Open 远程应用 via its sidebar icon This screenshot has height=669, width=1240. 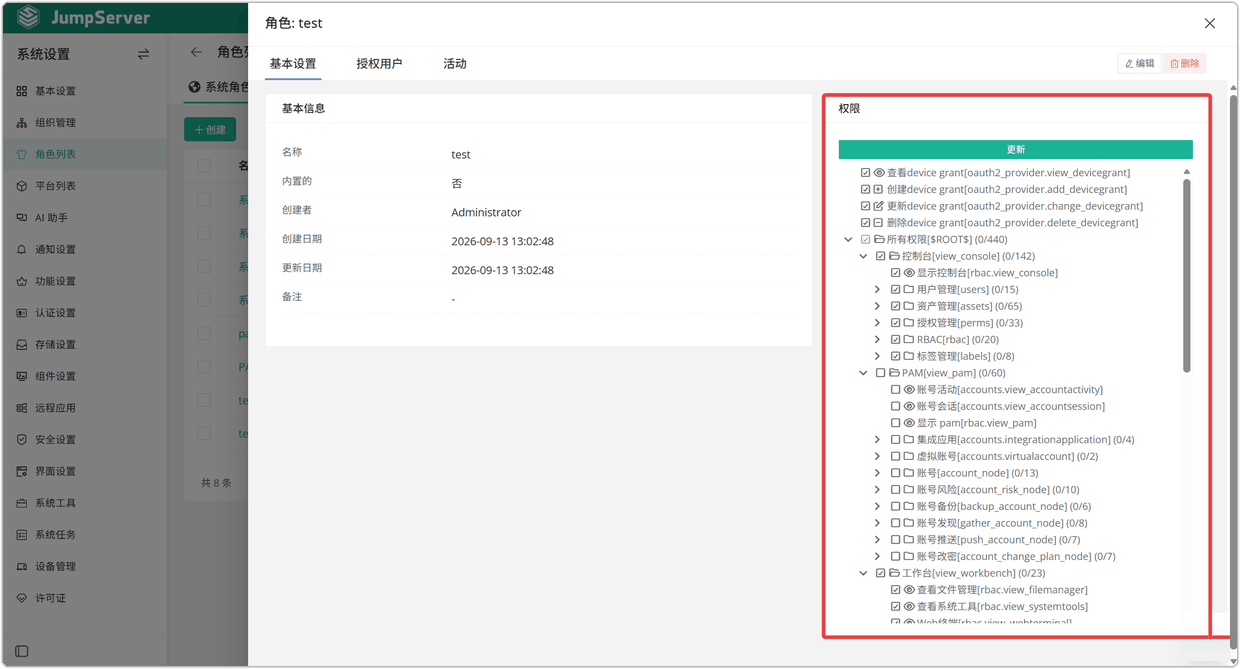click(x=22, y=408)
